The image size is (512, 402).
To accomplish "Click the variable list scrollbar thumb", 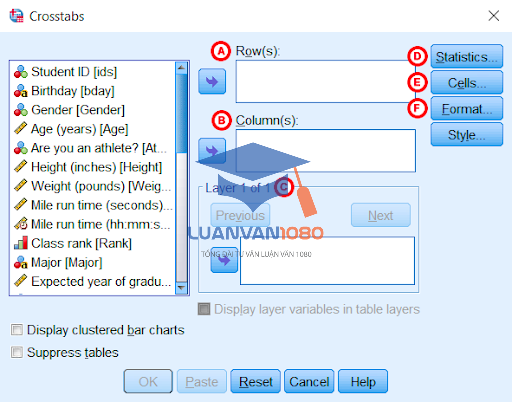I will click(181, 113).
